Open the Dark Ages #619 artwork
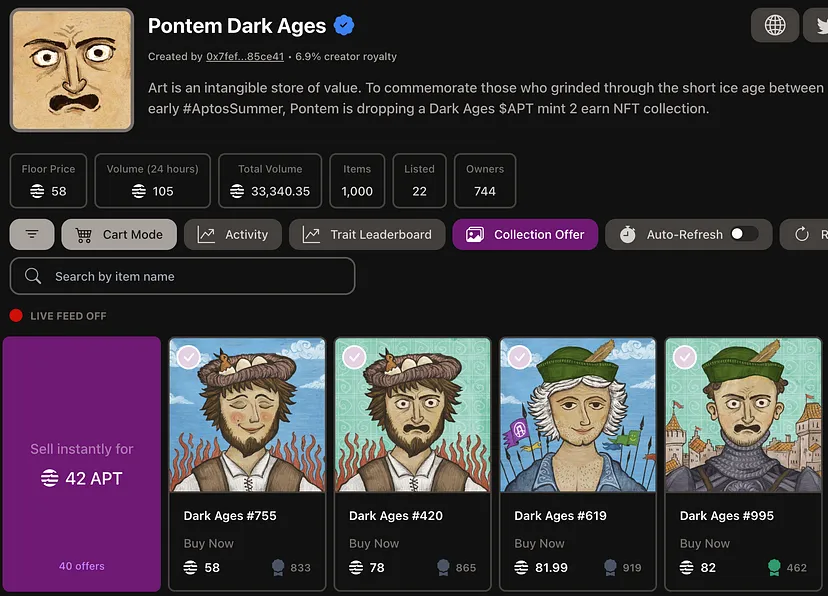 578,415
